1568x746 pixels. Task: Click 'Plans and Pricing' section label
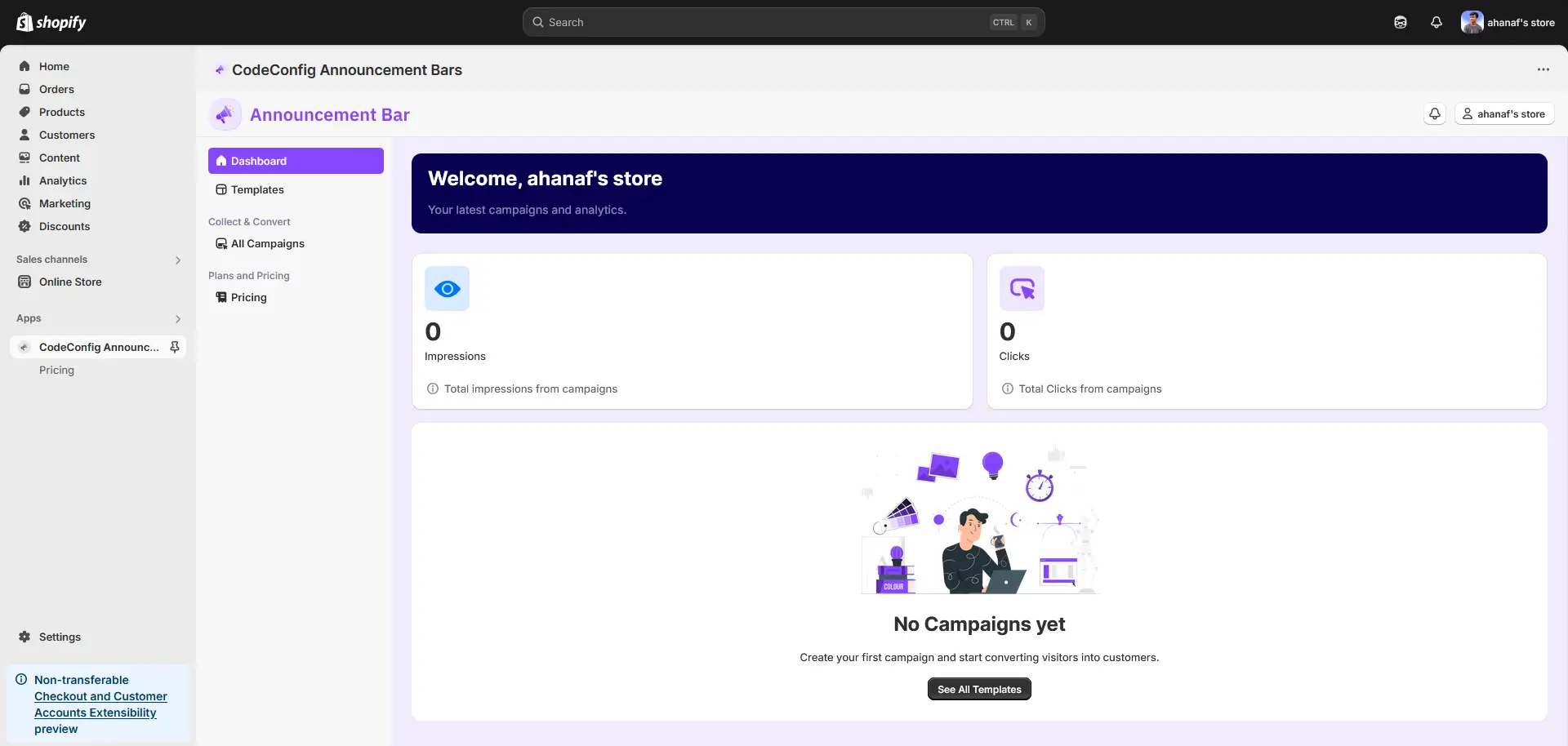click(249, 275)
